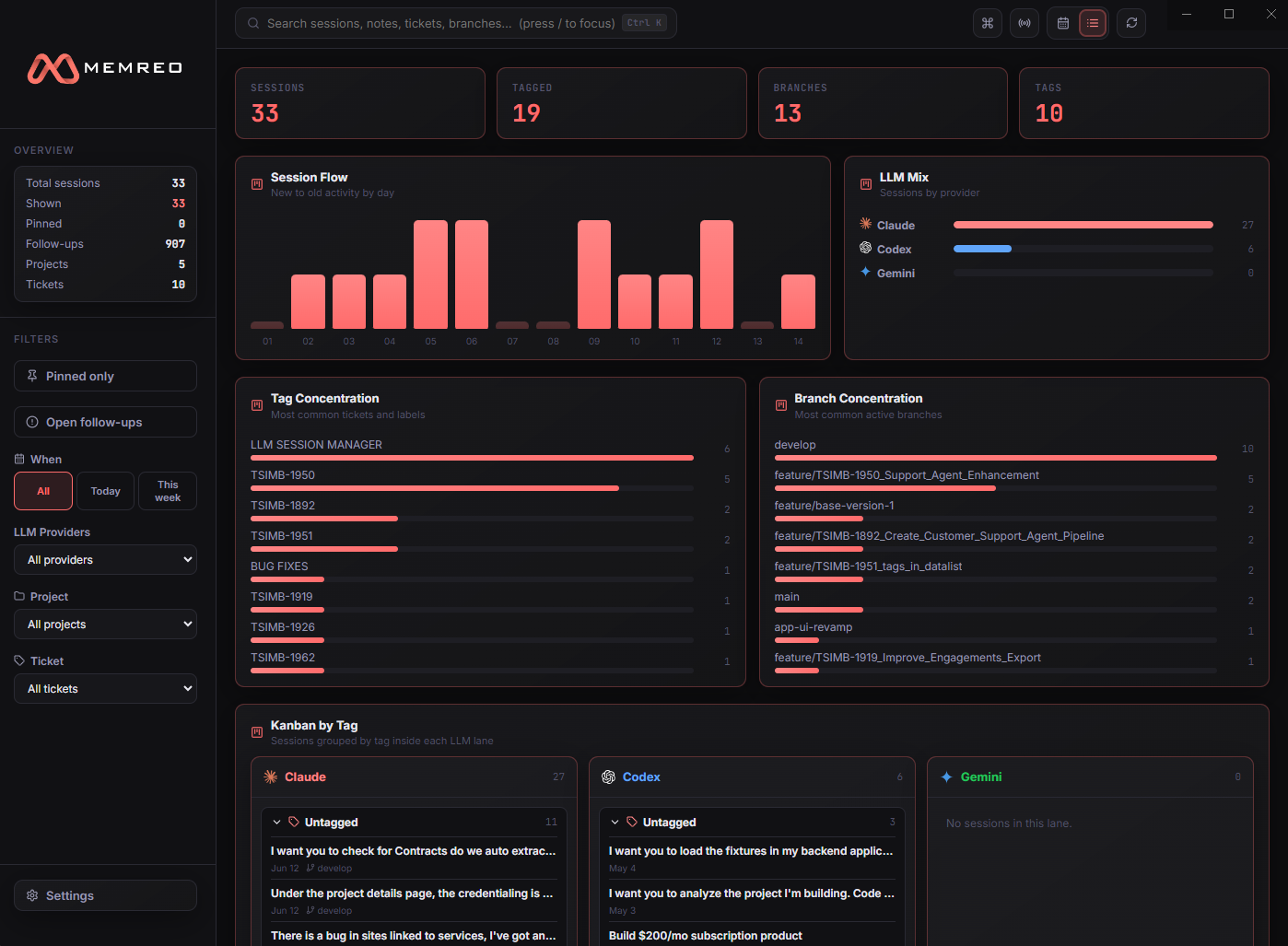This screenshot has width=1288, height=946.
Task: Click the Claude icon in LLM Mix
Action: 865,224
